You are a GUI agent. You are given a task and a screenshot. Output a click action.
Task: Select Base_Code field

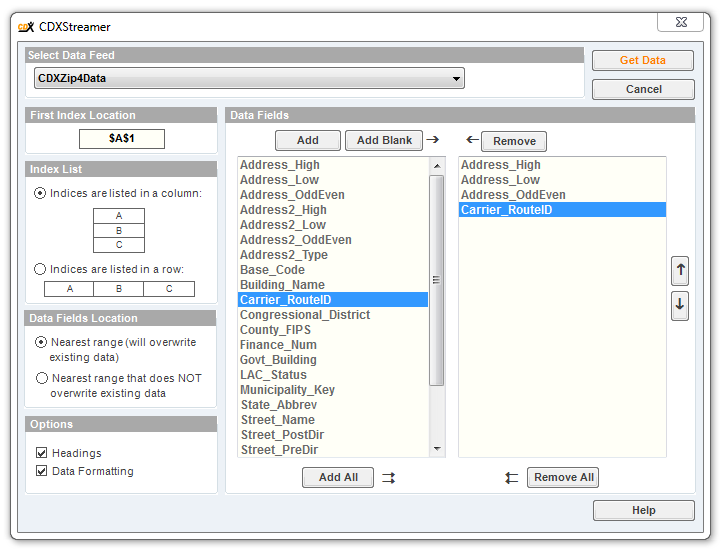click(333, 269)
